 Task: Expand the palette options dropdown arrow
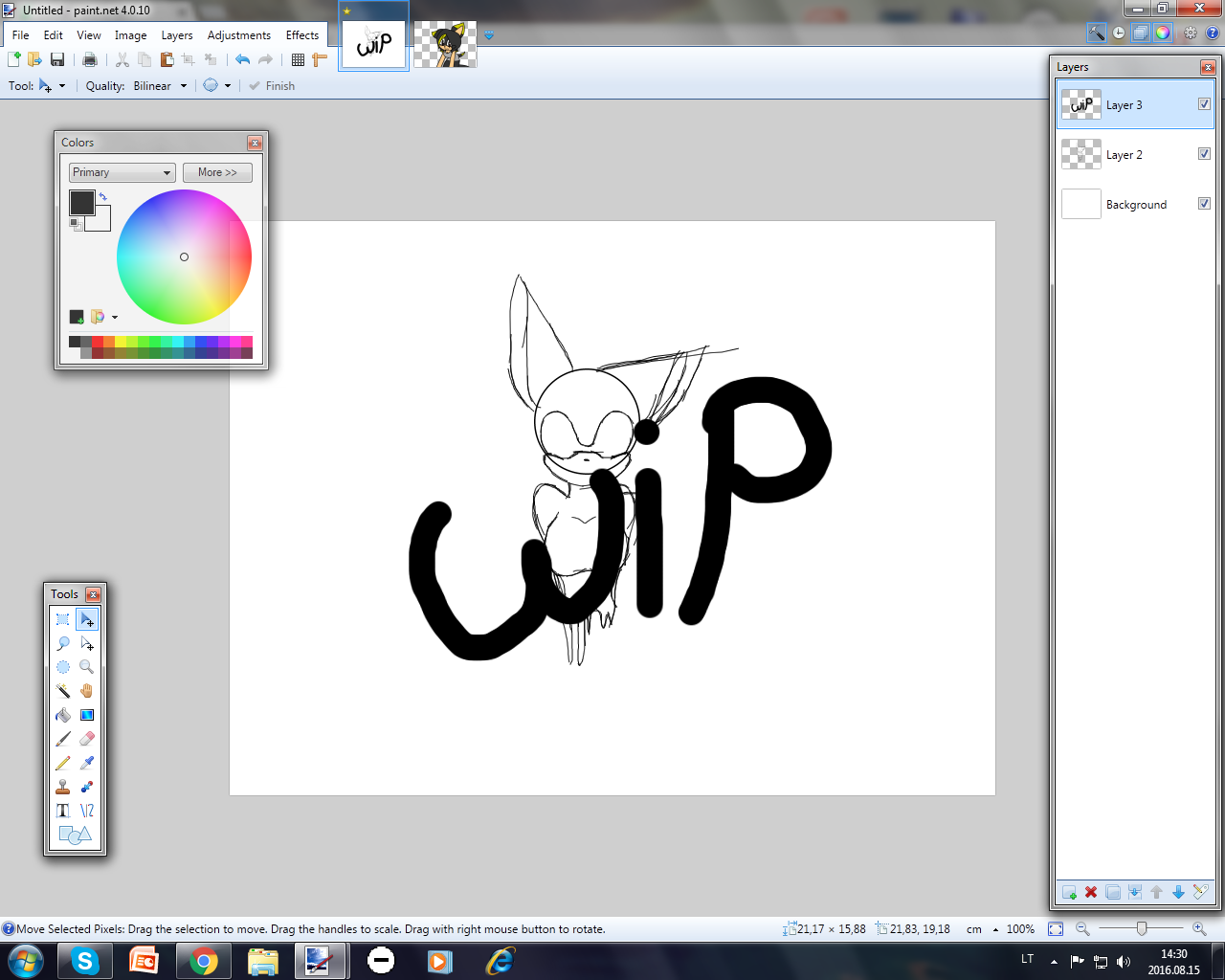115,318
